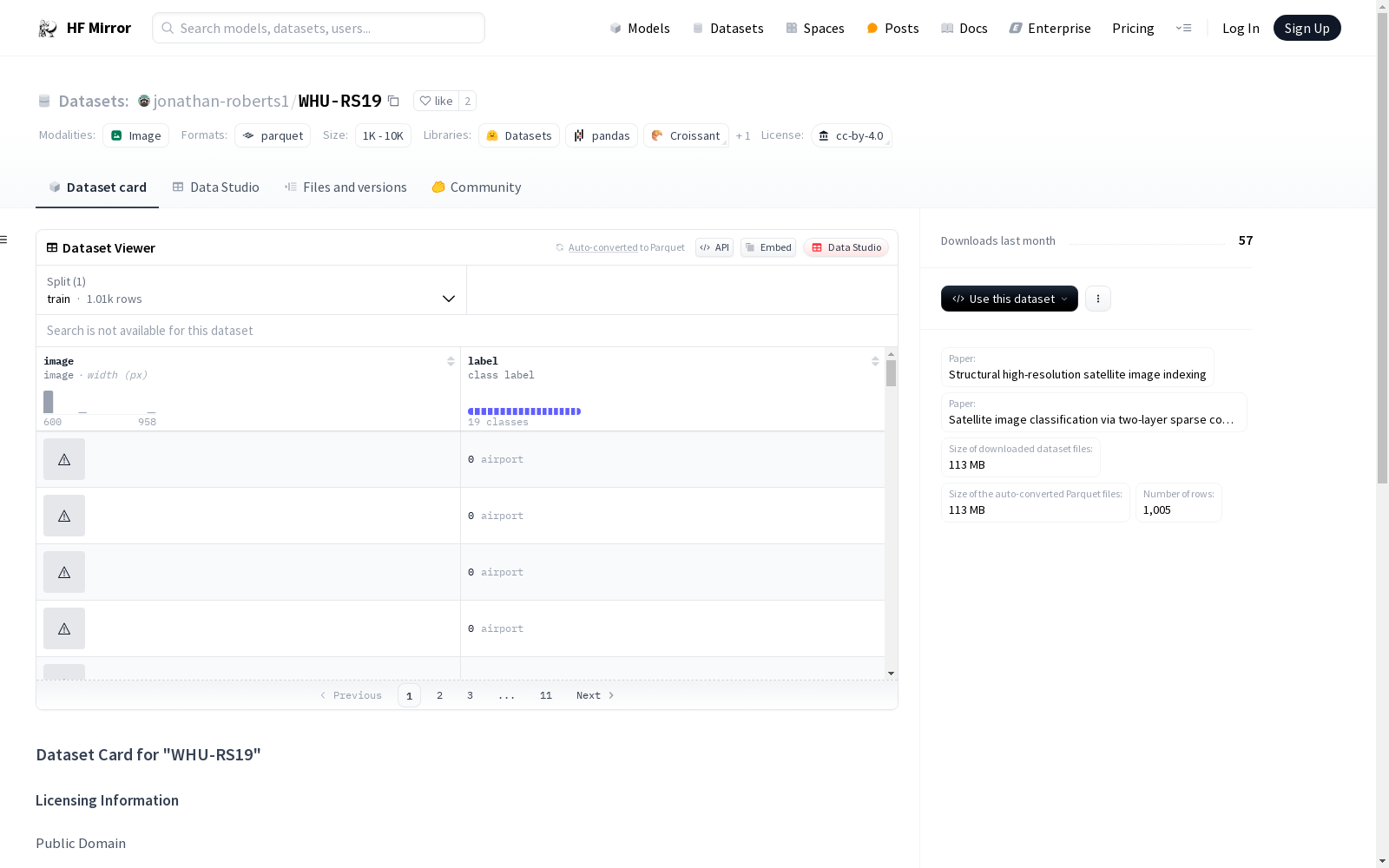
Task: Click the Datasets: breadcrumb label
Action: click(94, 101)
